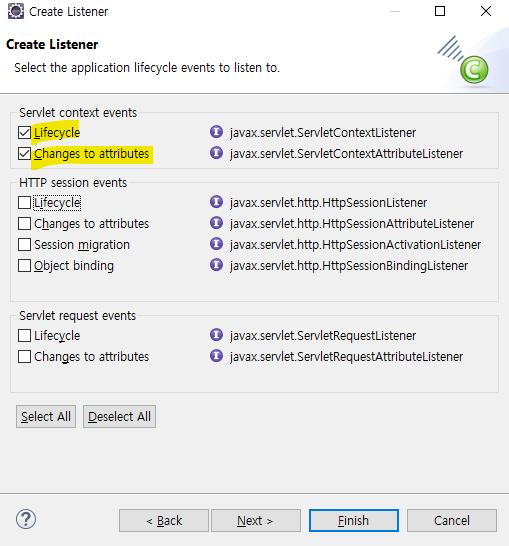509x546 pixels.
Task: Click the interface icon next to HttpSessionListener
Action: click(x=216, y=202)
